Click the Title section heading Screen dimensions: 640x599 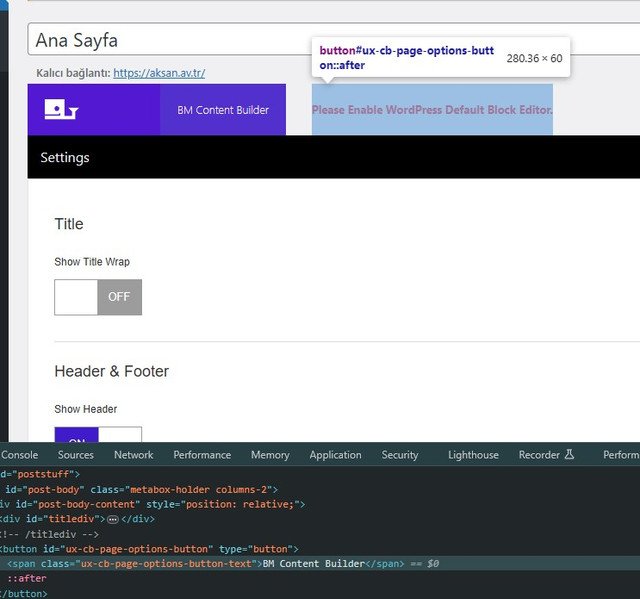(69, 224)
